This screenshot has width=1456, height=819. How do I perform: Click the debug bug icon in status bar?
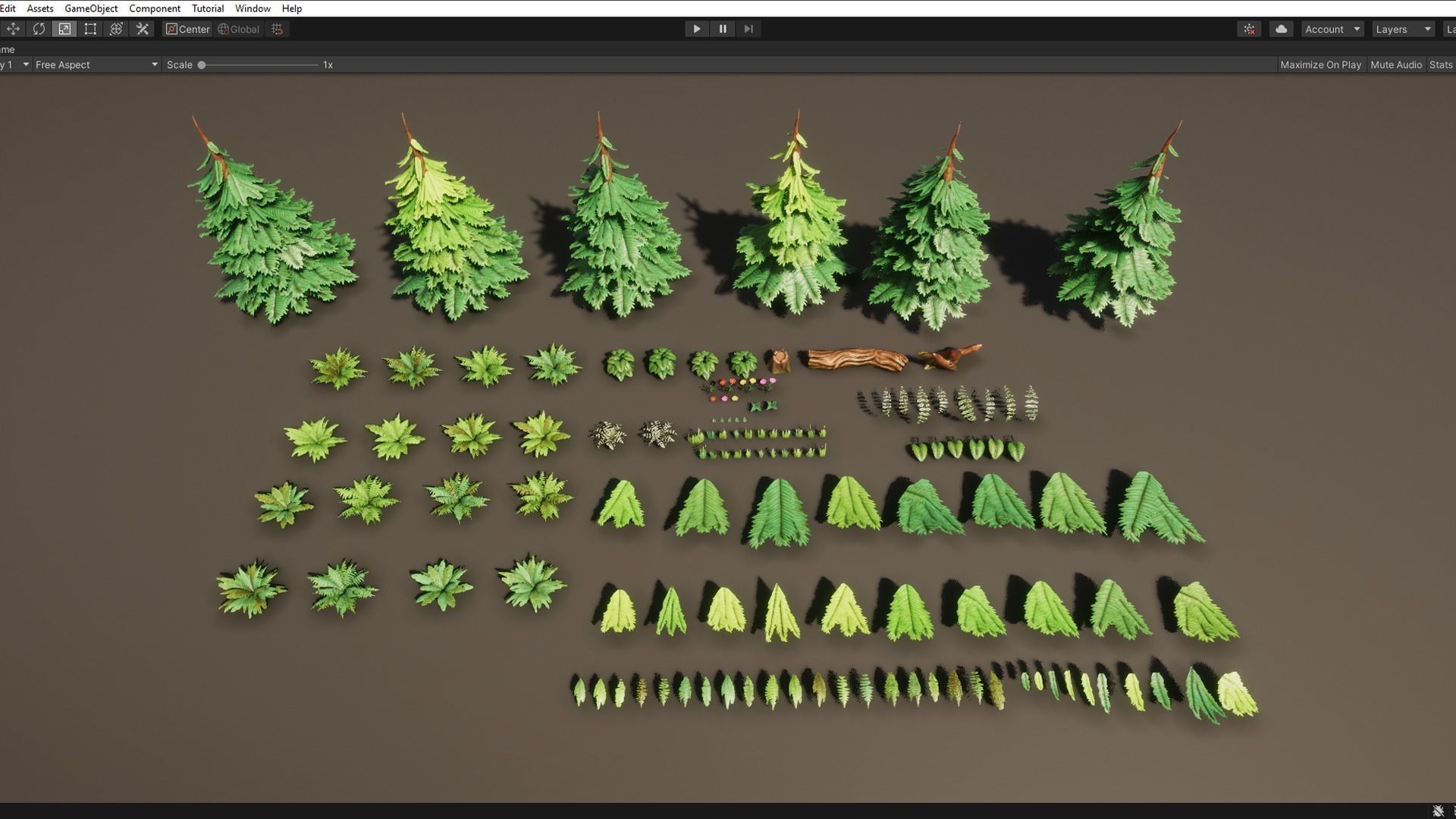click(1438, 811)
